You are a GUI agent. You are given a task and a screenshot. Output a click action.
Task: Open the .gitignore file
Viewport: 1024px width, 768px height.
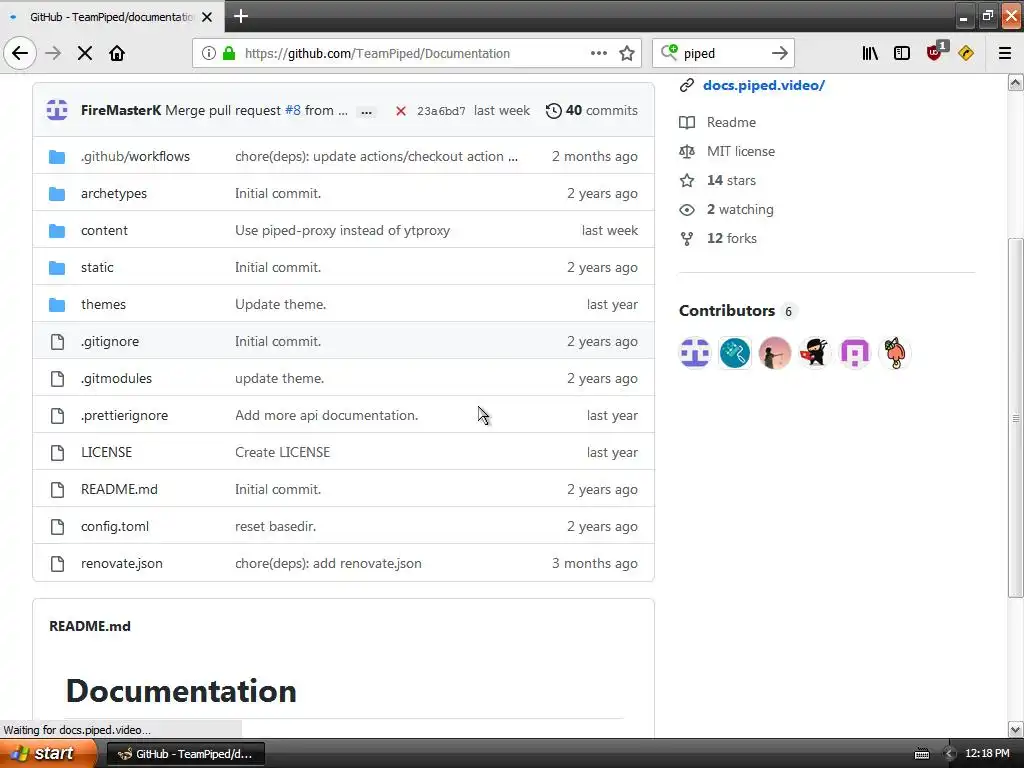pyautogui.click(x=110, y=342)
